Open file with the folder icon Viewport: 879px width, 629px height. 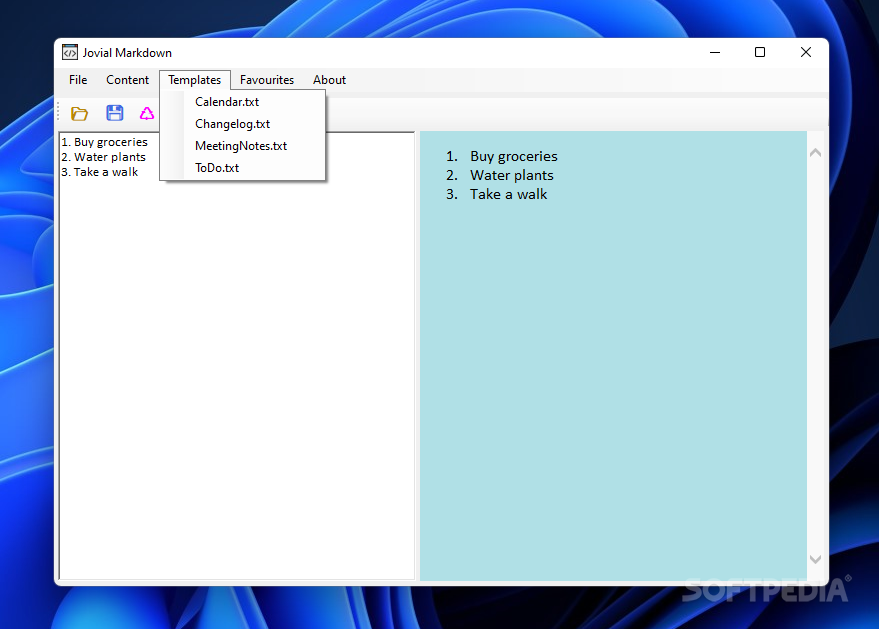pyautogui.click(x=80, y=113)
